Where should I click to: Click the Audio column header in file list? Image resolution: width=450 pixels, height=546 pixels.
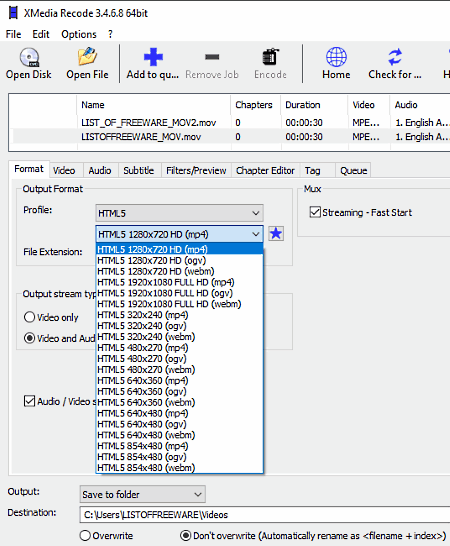(x=420, y=105)
